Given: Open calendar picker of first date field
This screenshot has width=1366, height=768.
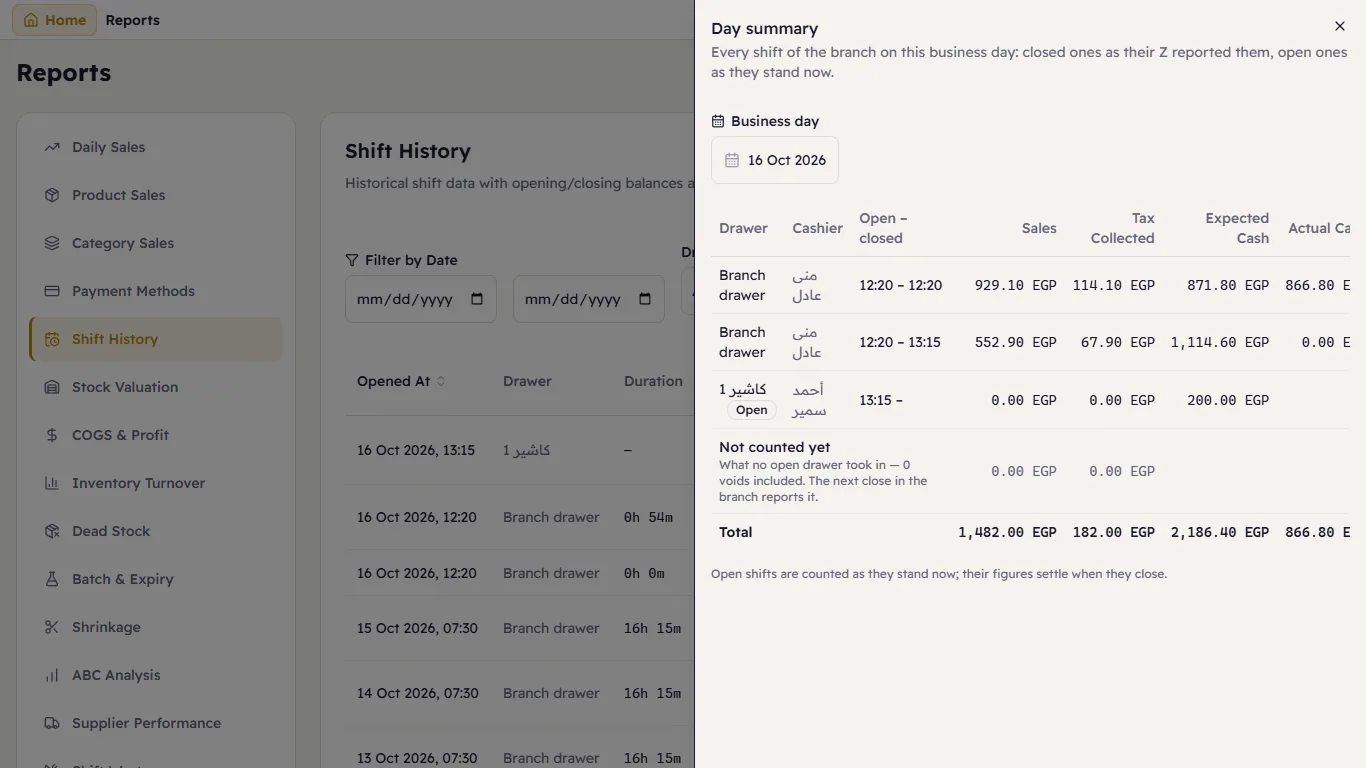Looking at the screenshot, I should tap(477, 299).
